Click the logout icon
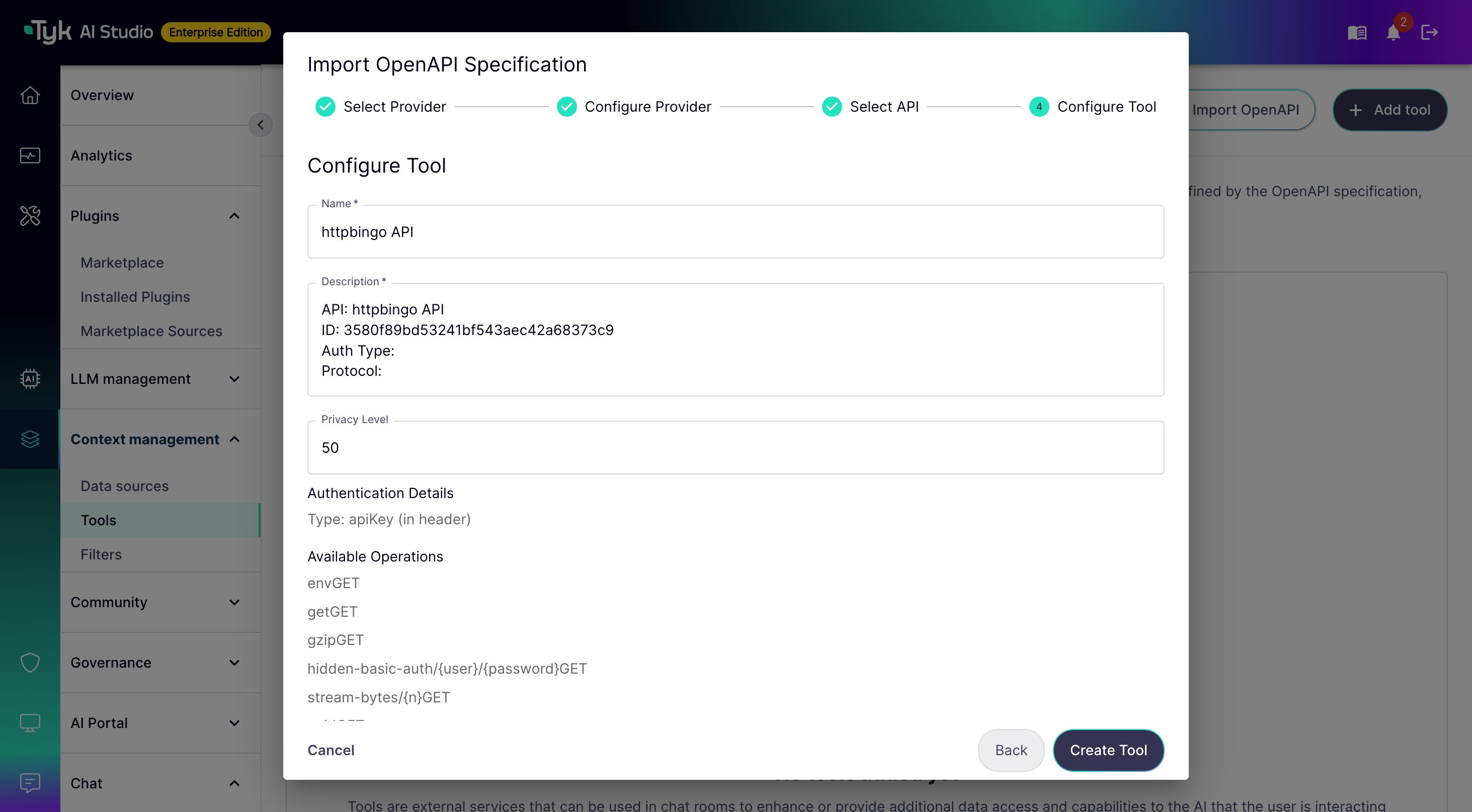Screen dimensions: 1472x812 pos(1429,33)
